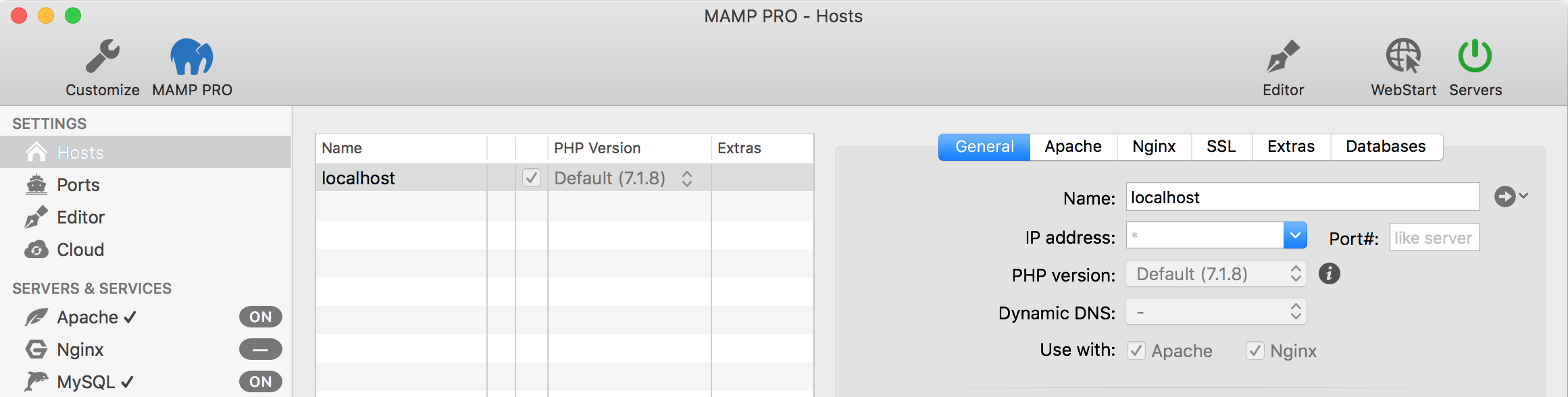This screenshot has width=1568, height=397.
Task: Toggle the Apache server ON switch
Action: pos(260,317)
